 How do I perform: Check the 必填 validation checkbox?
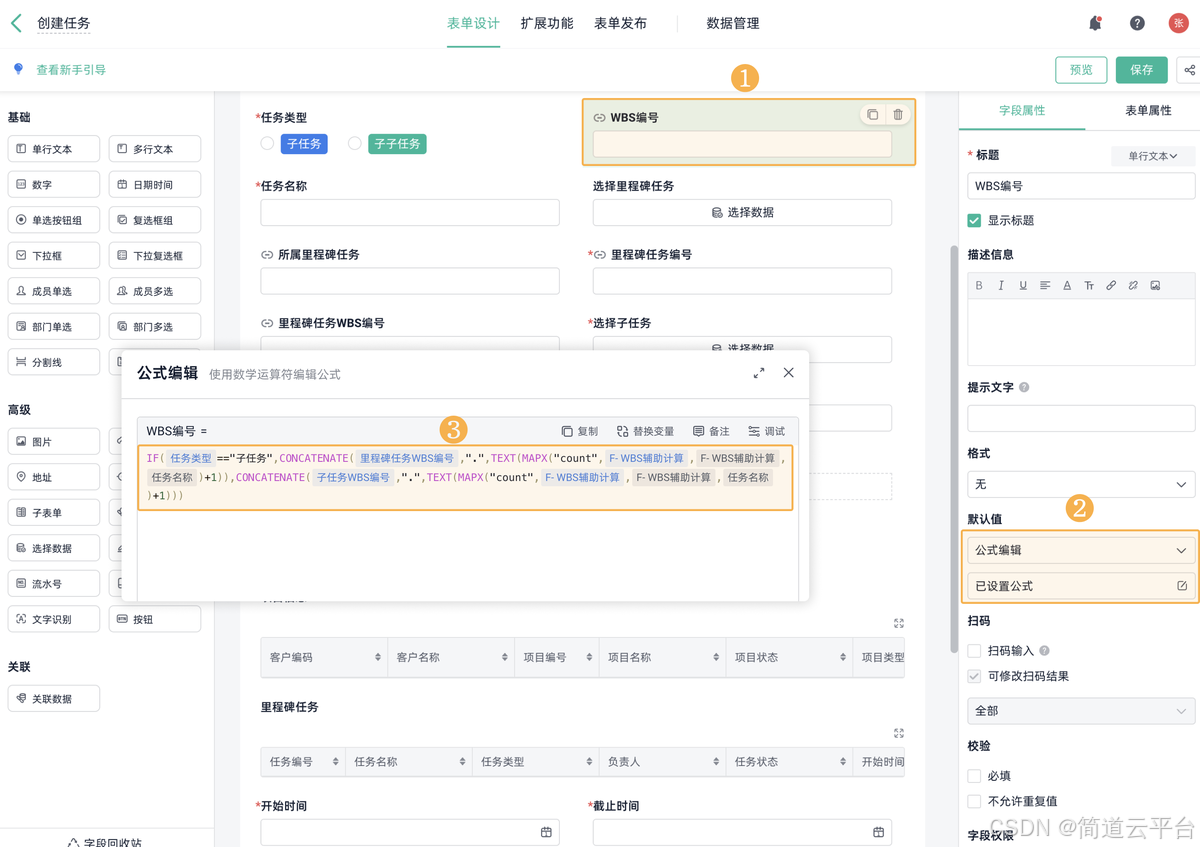(974, 776)
